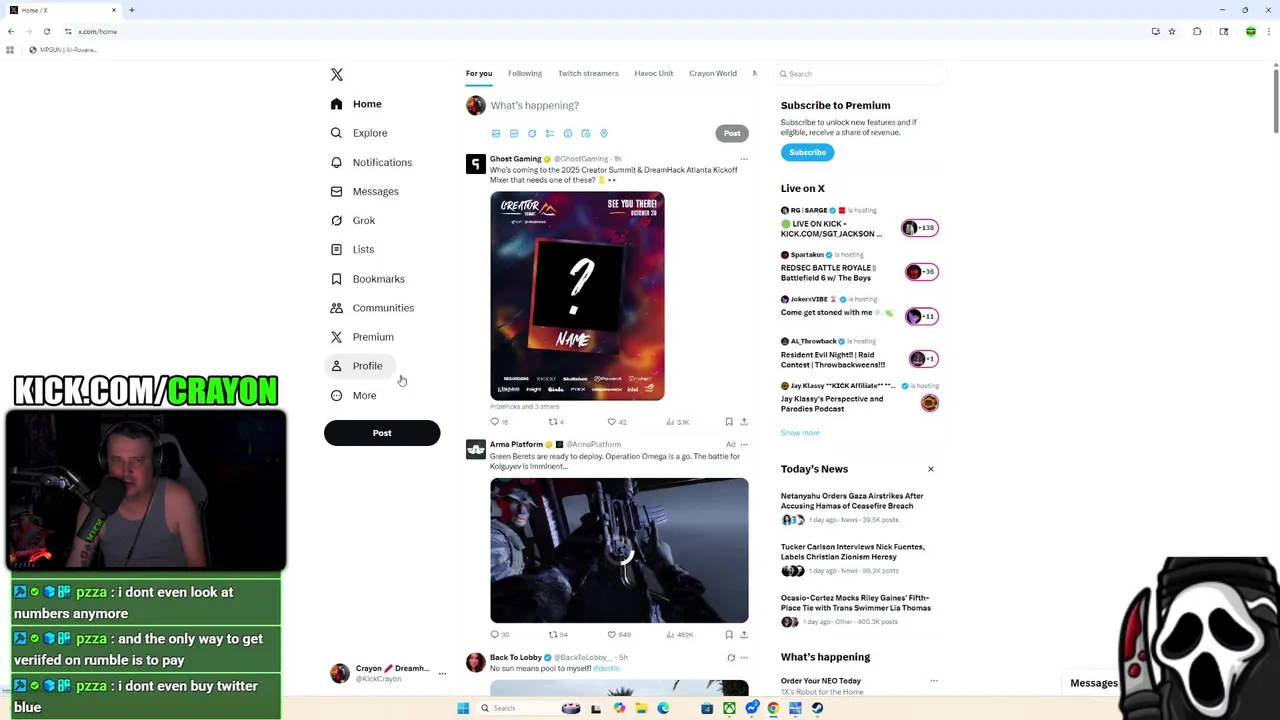Switch to the Crayon World tab
The image size is (1280, 720).
pos(713,73)
